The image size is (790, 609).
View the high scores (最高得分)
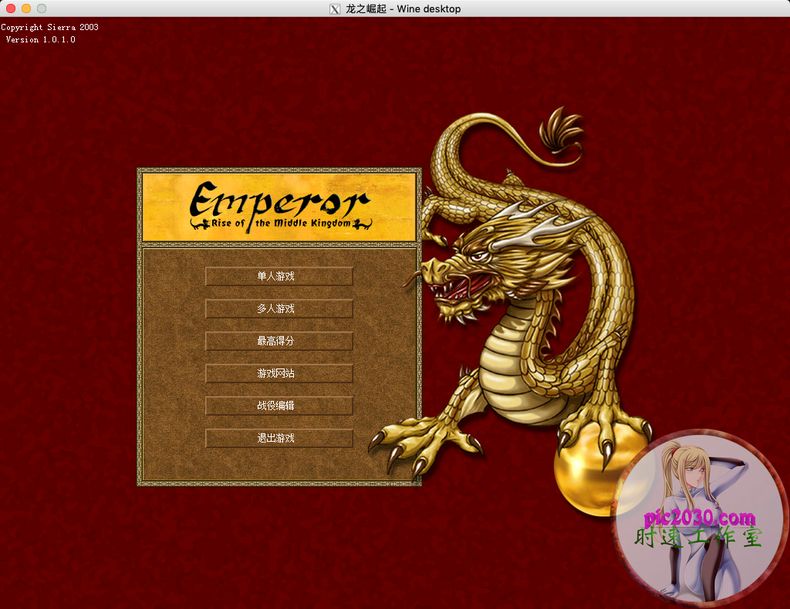click(x=279, y=341)
